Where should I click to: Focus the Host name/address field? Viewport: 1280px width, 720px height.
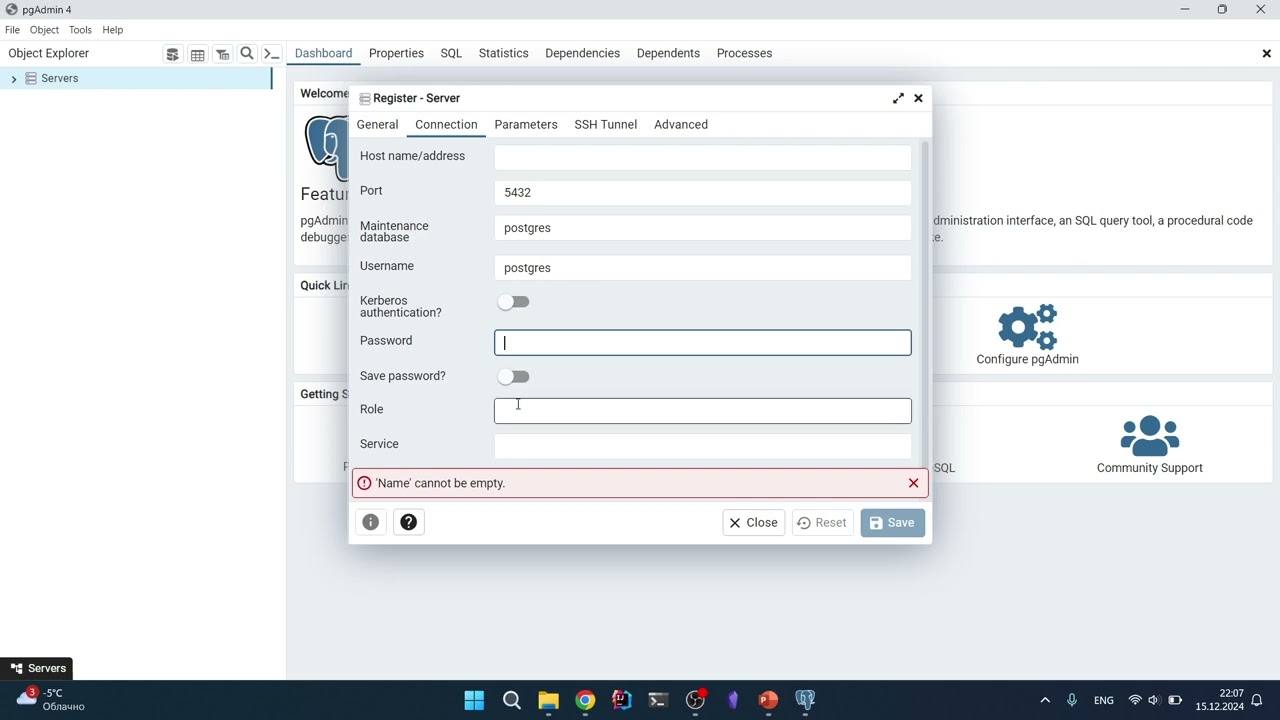pos(703,157)
